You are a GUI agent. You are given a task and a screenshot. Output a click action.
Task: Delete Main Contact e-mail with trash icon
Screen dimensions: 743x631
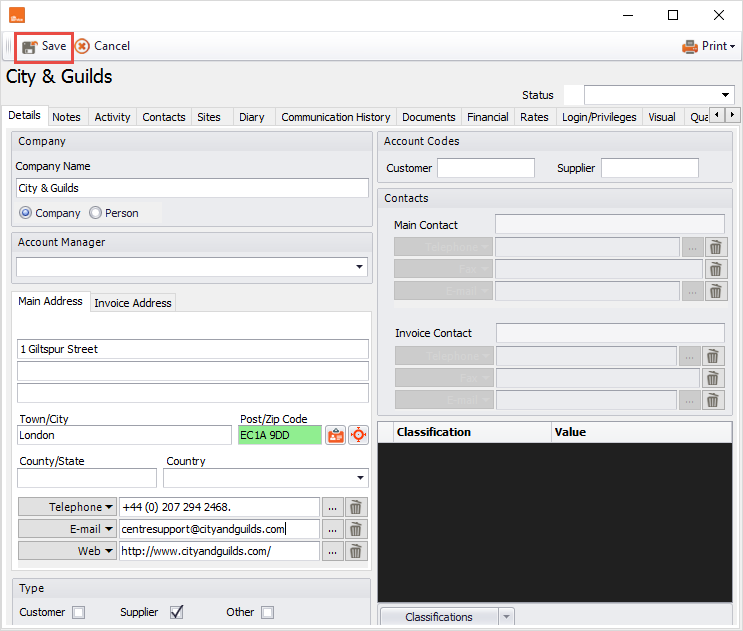[716, 291]
